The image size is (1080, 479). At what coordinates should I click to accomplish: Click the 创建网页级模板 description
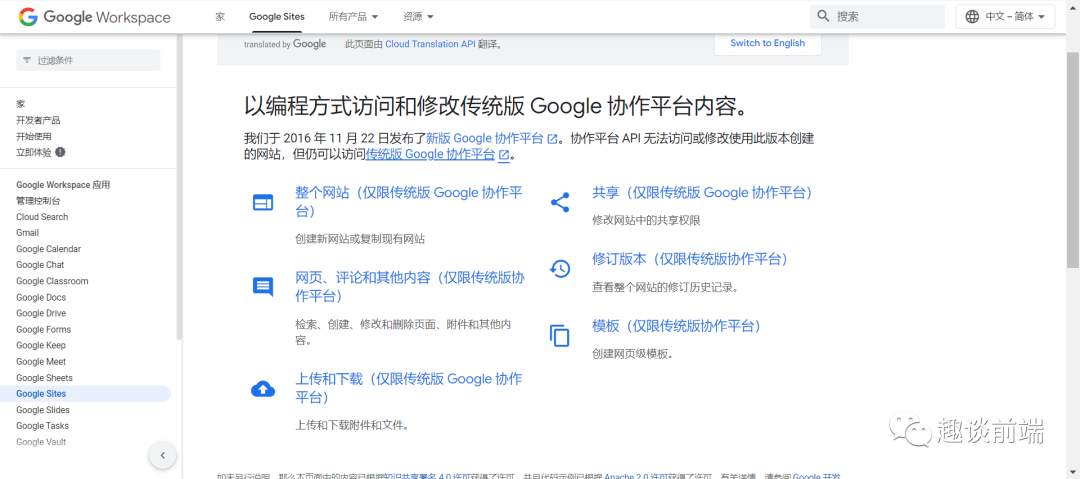[632, 354]
